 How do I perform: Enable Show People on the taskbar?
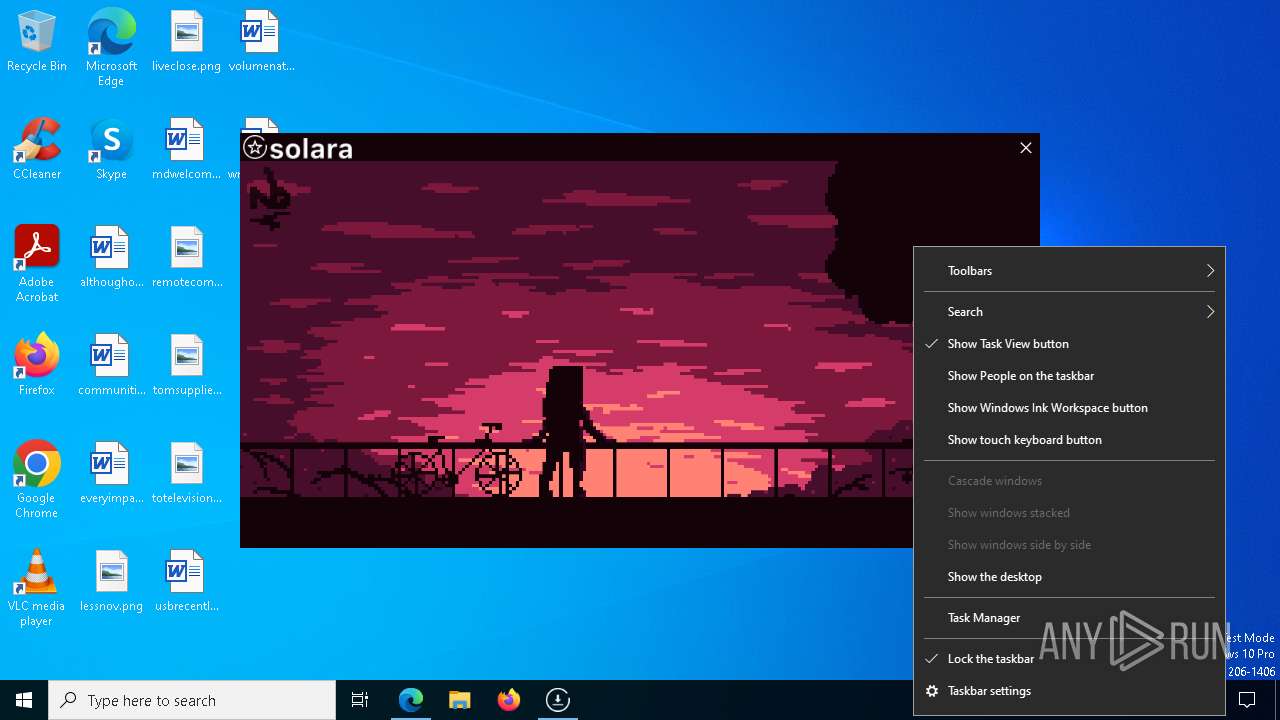(1069, 376)
